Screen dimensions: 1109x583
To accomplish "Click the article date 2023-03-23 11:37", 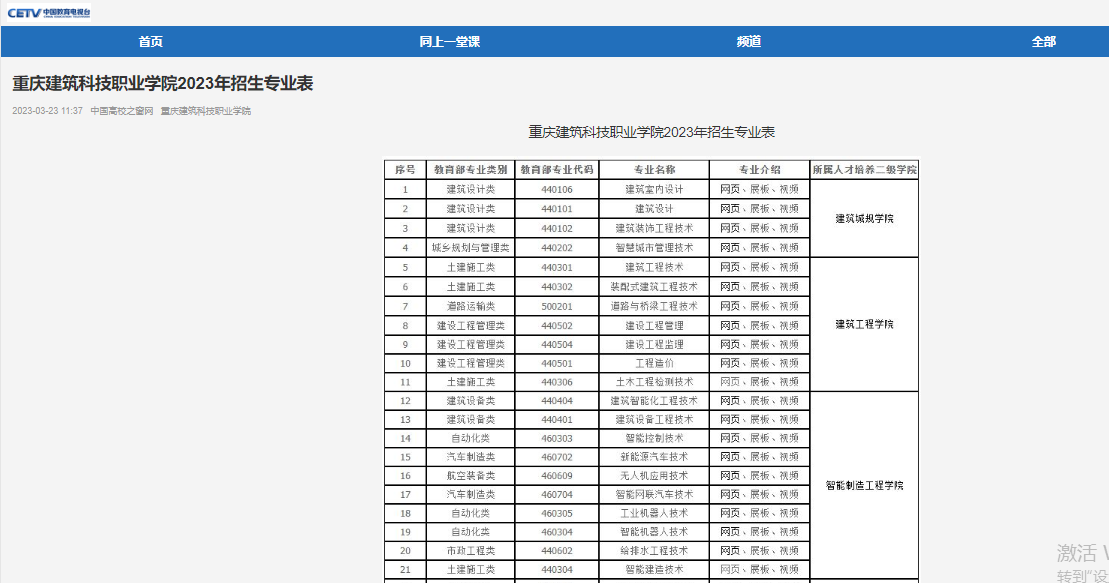I will tap(47, 111).
